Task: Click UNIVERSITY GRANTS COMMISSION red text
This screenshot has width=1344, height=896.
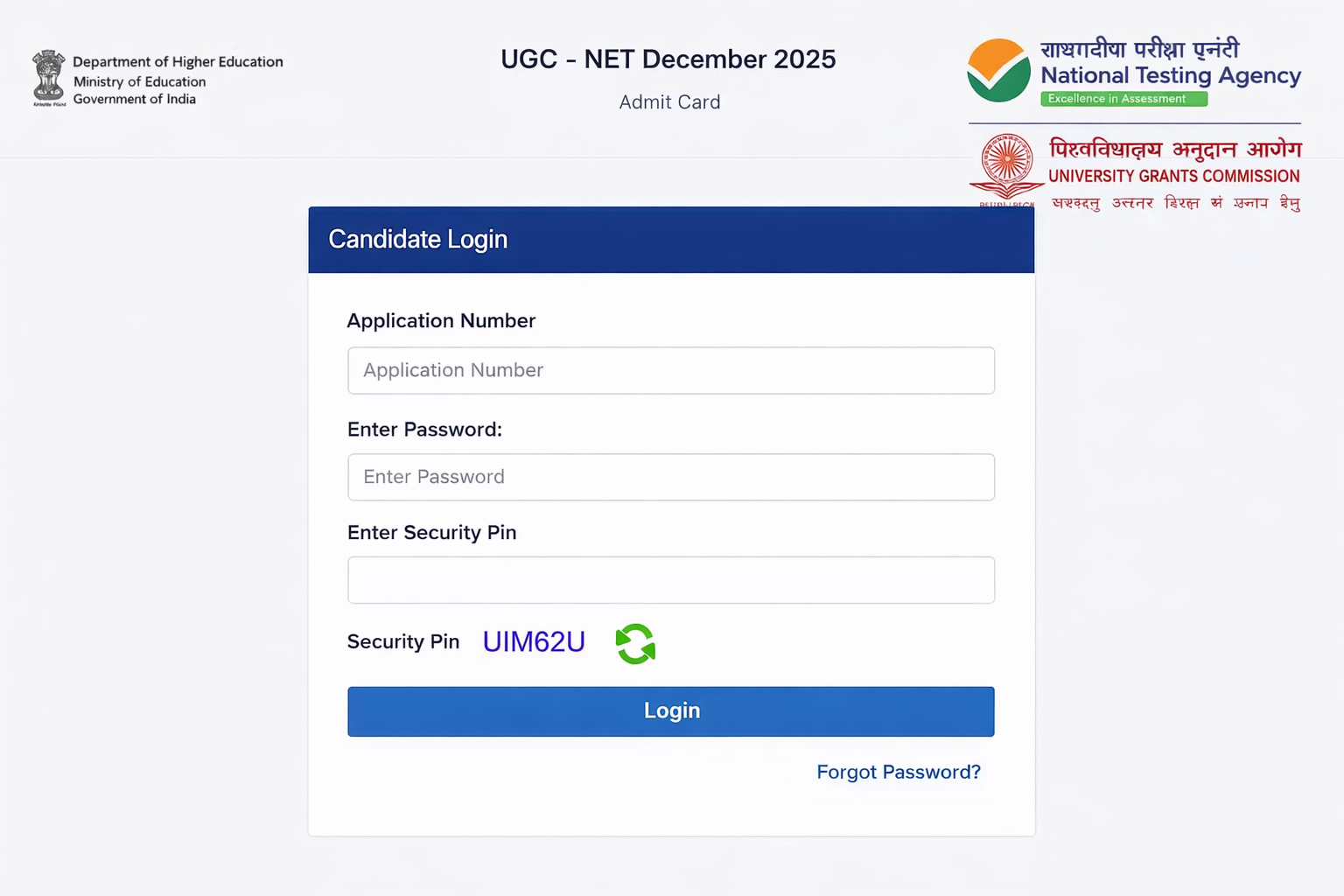Action: coord(1173,176)
